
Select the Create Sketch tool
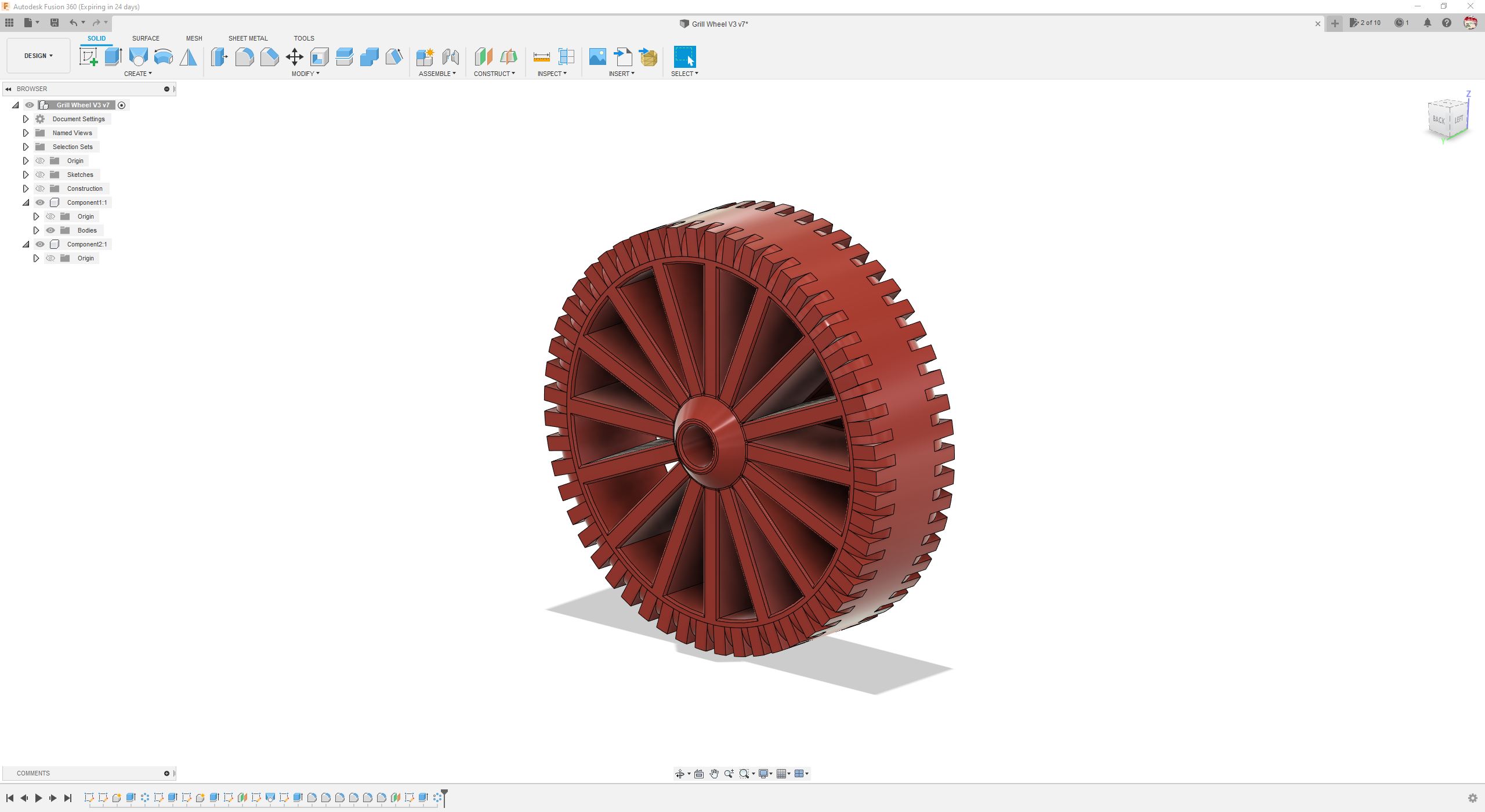coord(88,57)
